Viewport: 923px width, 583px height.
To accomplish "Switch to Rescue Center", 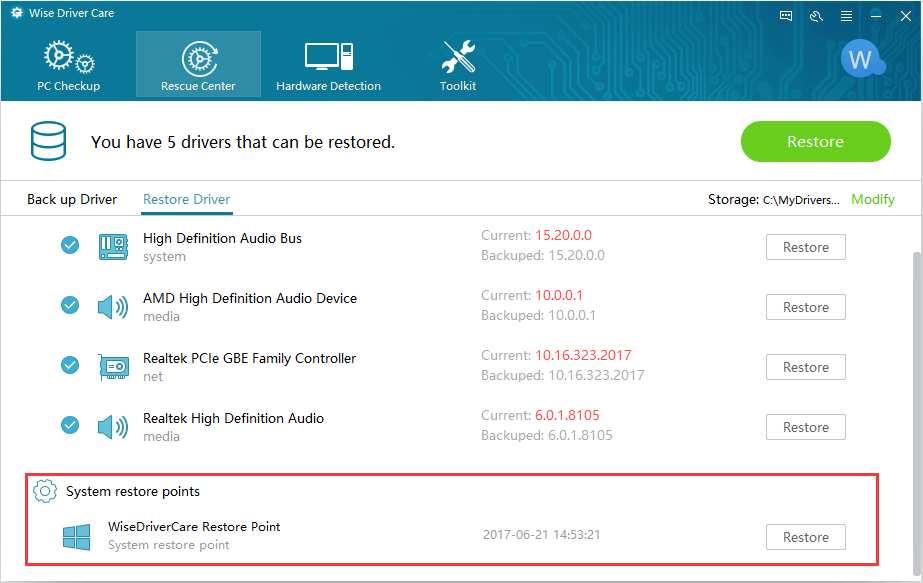I will tap(198, 64).
